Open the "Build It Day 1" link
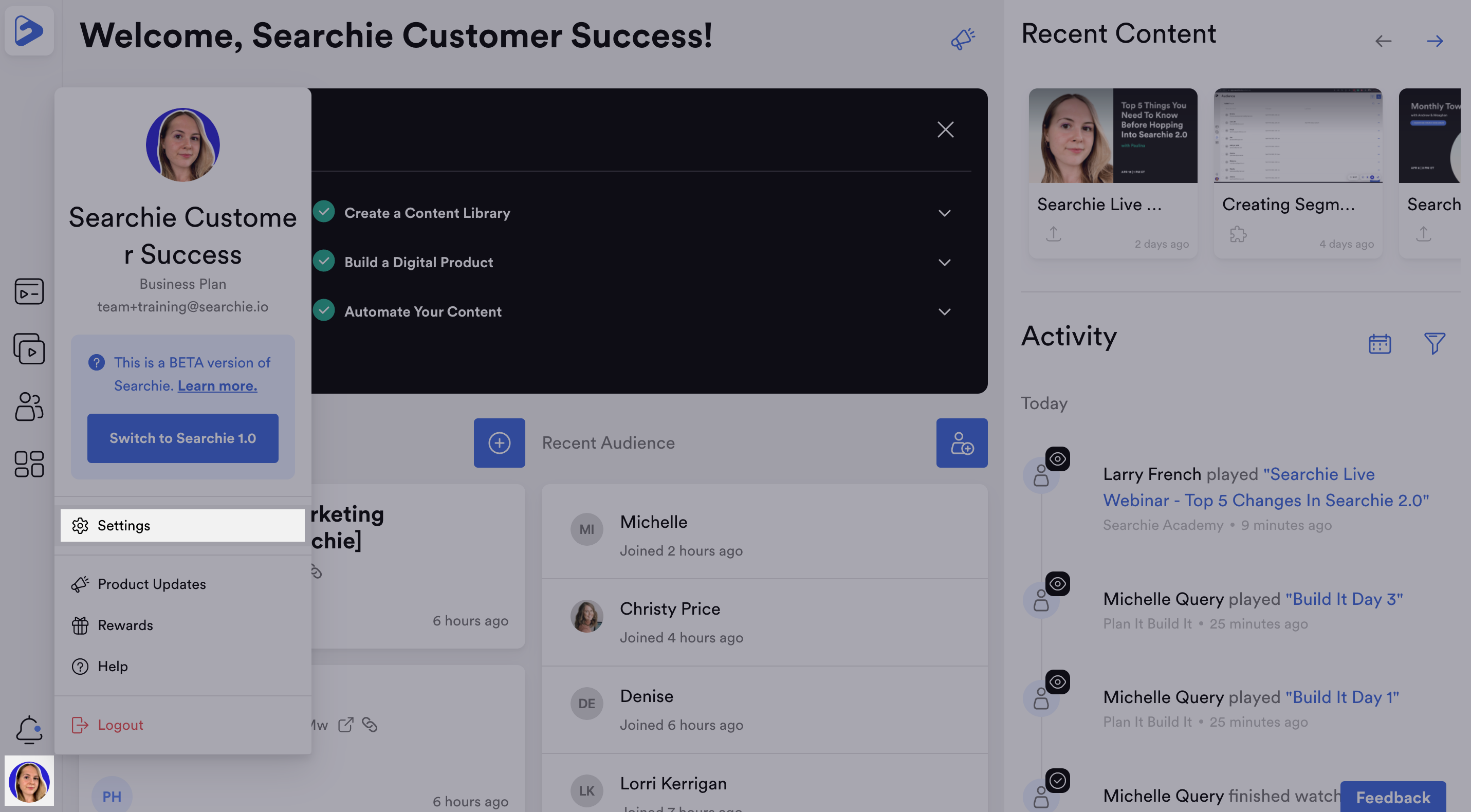The width and height of the screenshot is (1471, 812). coord(1343,697)
